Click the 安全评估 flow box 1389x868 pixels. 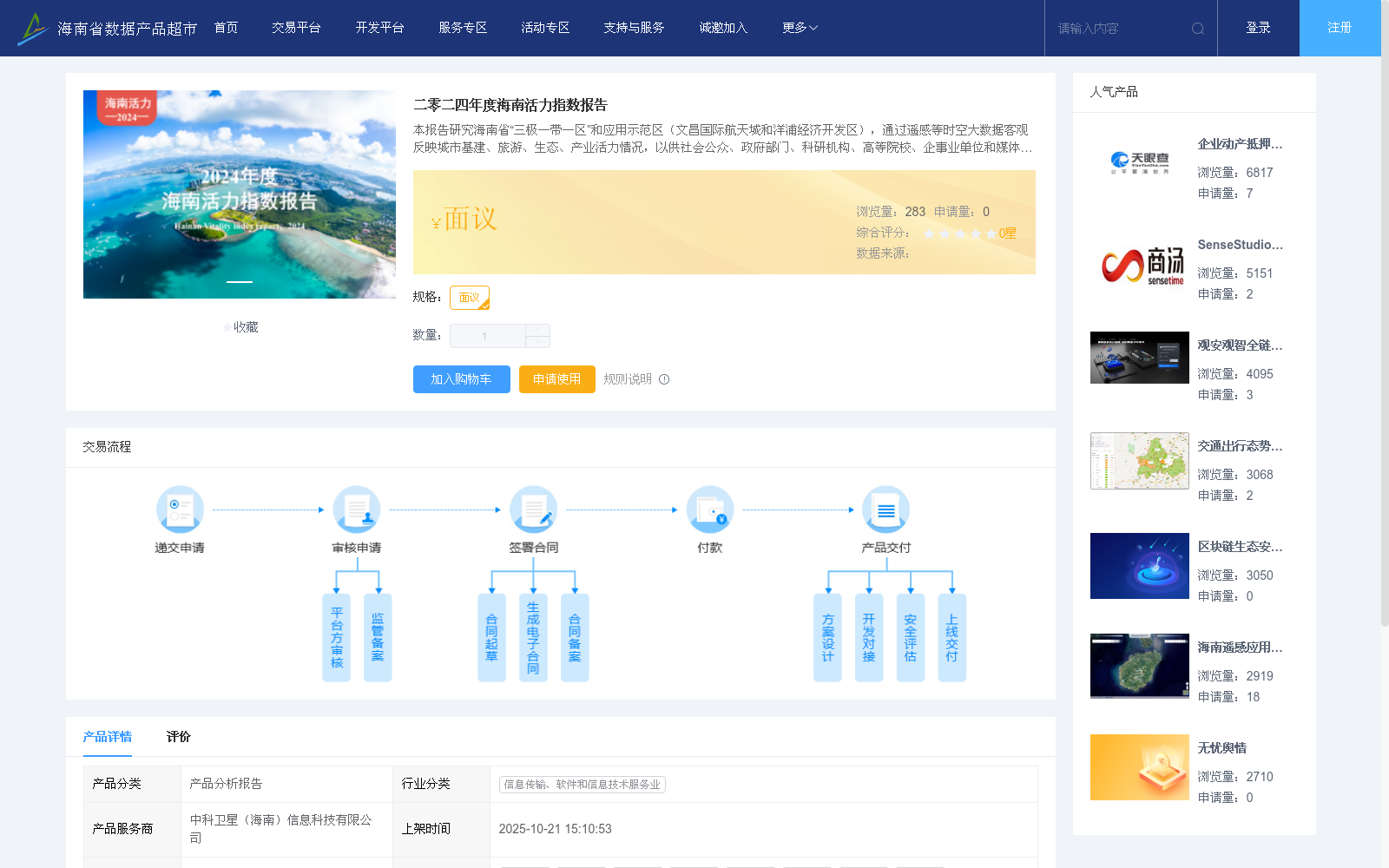pos(911,638)
